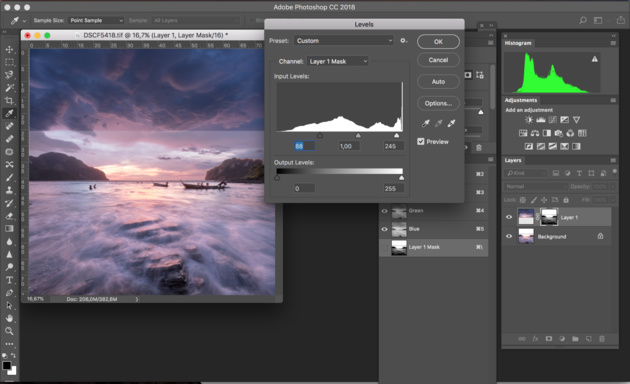The width and height of the screenshot is (630, 384).
Task: Click trash icon at bottom of Layers panel
Action: point(602,339)
